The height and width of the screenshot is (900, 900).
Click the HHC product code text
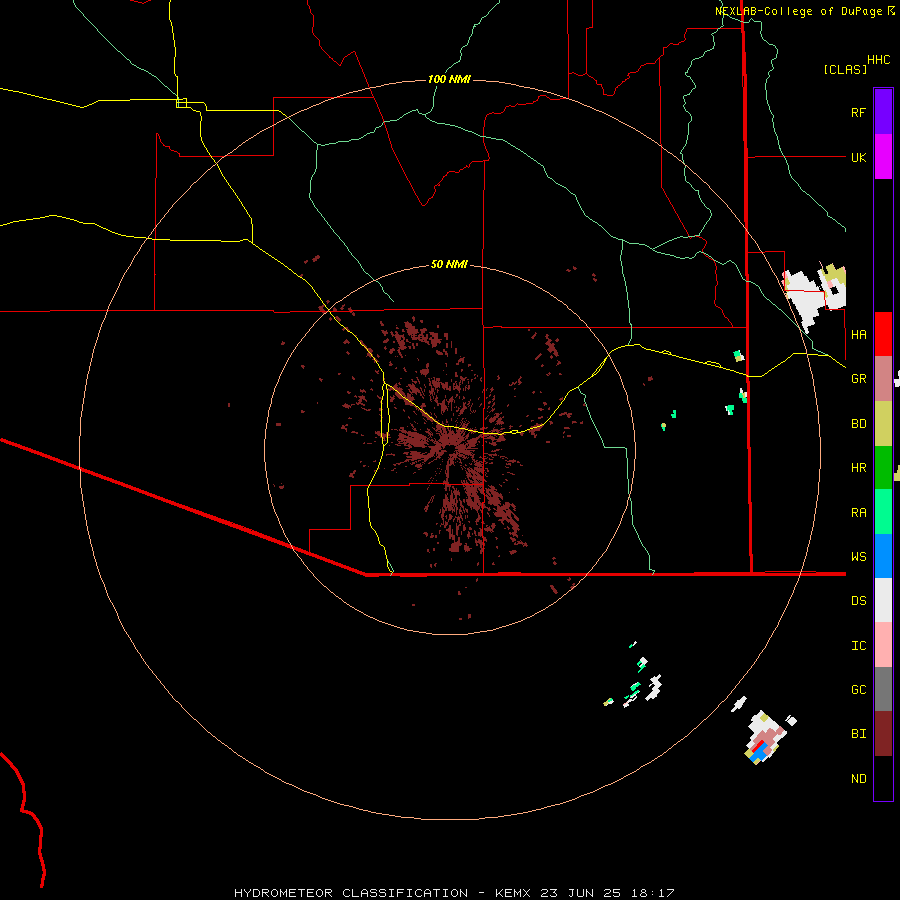pos(878,60)
